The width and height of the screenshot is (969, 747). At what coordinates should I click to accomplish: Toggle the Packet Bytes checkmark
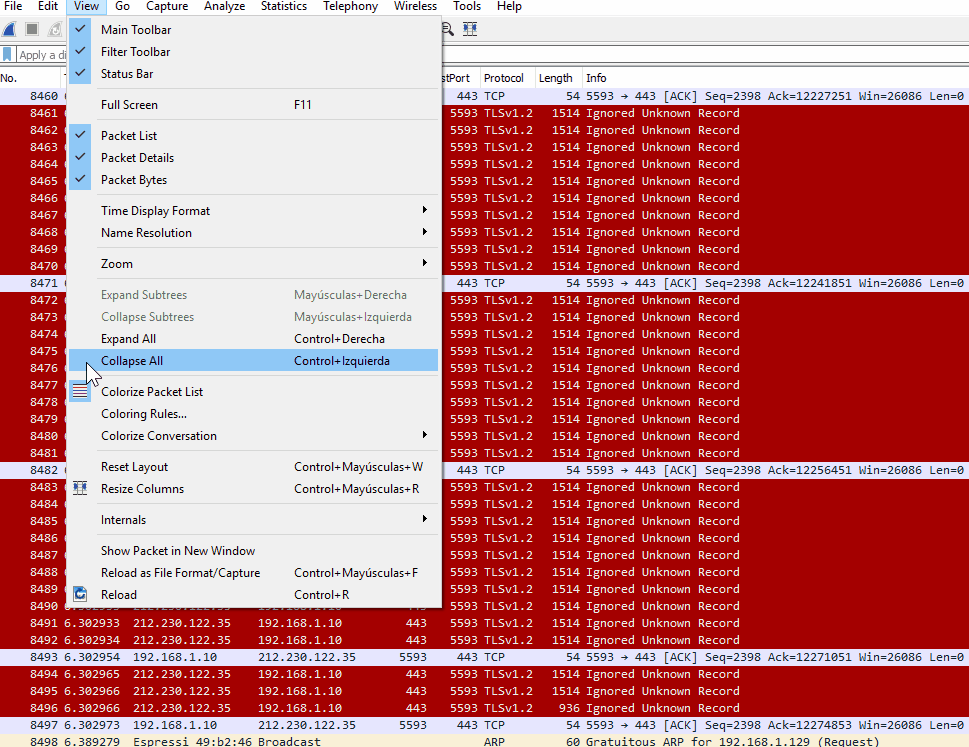pyautogui.click(x=80, y=180)
